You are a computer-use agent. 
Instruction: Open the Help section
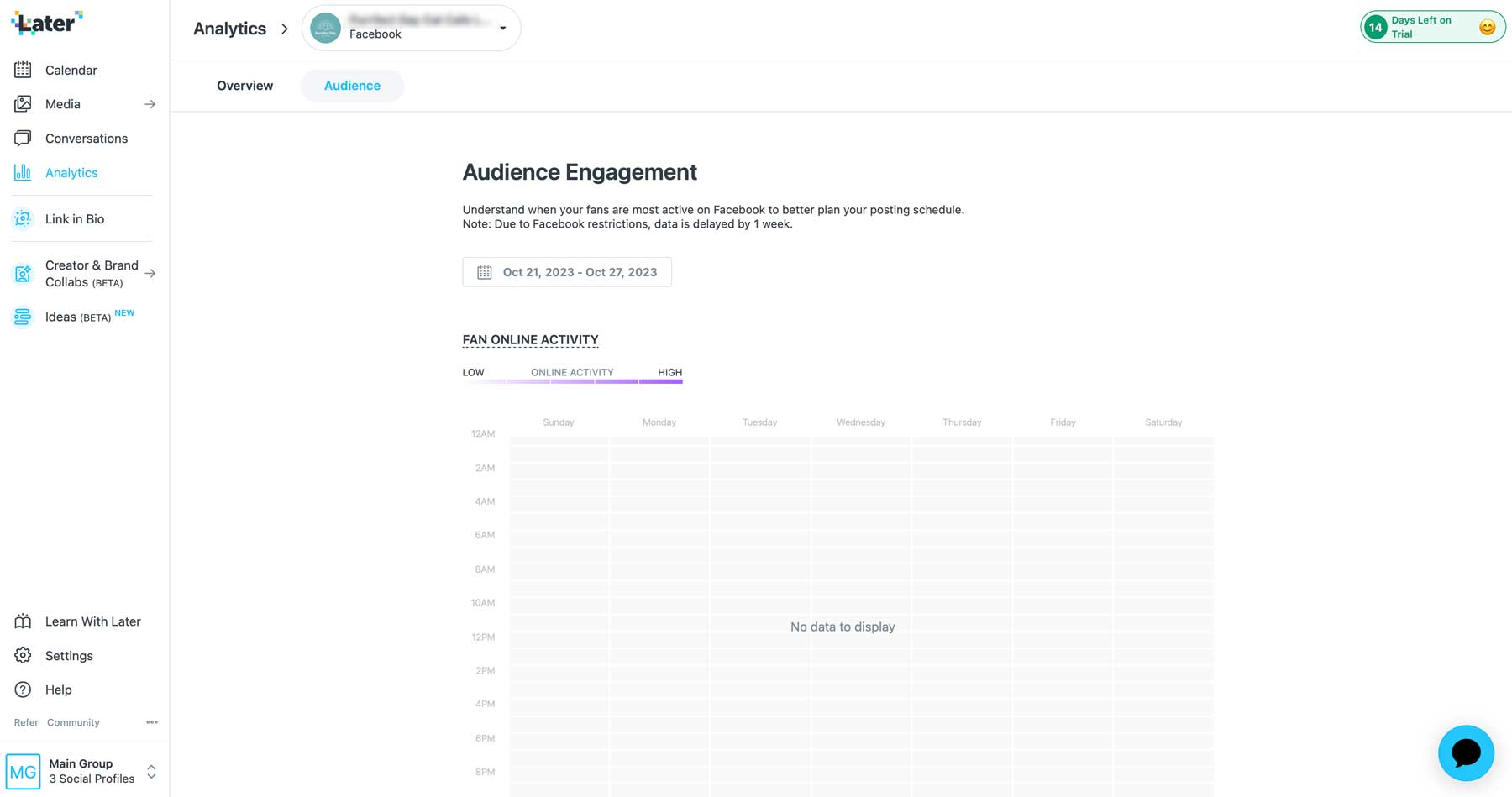(58, 690)
